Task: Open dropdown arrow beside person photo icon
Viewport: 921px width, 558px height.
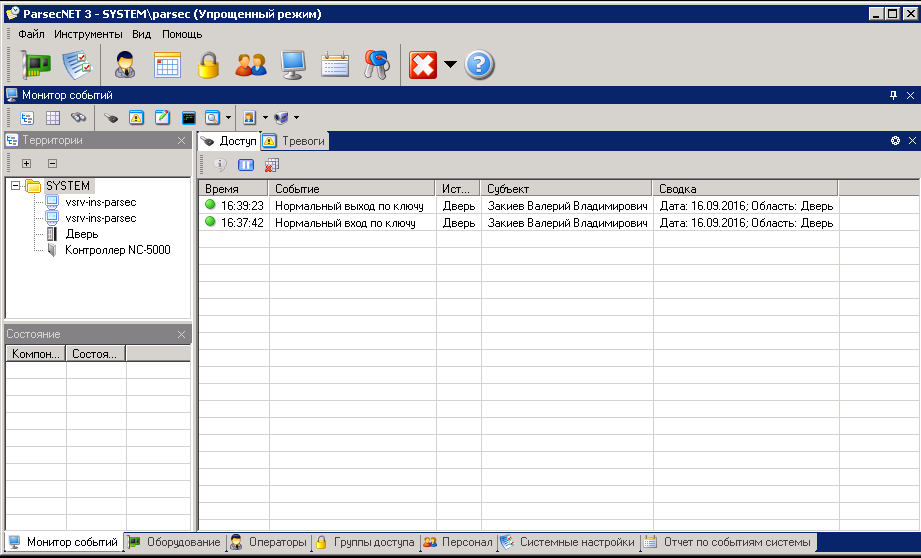Action: (265, 118)
